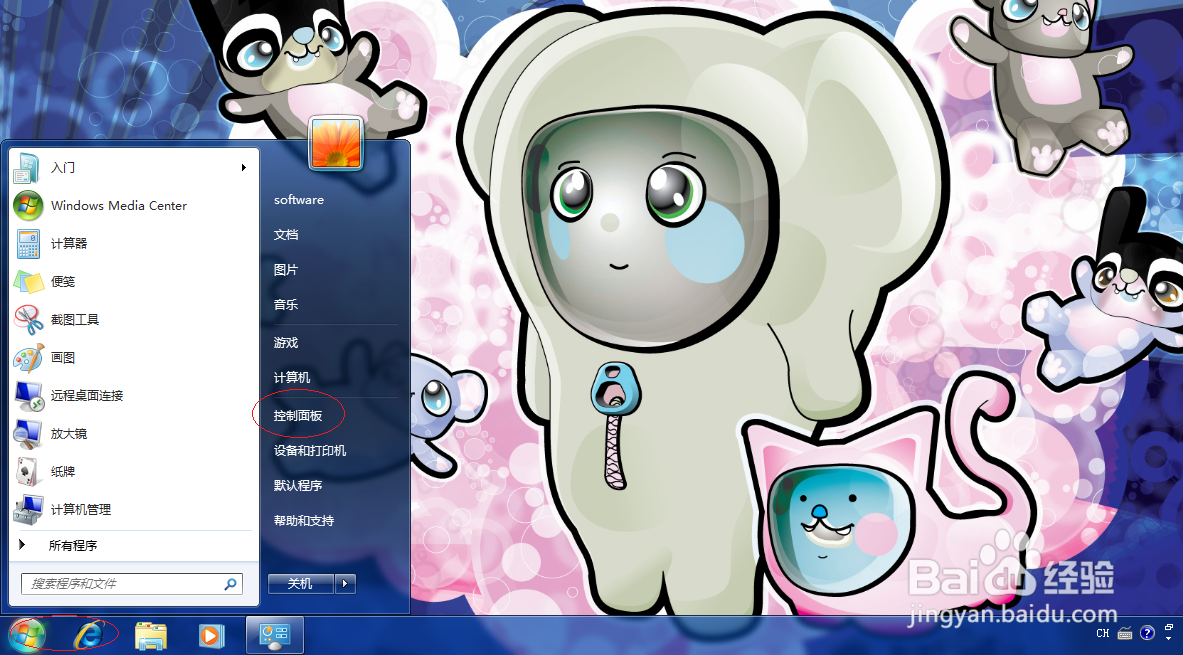This screenshot has height=655, width=1183.
Task: Launch 截图工具 (Snipping Tool)
Action: pos(133,319)
